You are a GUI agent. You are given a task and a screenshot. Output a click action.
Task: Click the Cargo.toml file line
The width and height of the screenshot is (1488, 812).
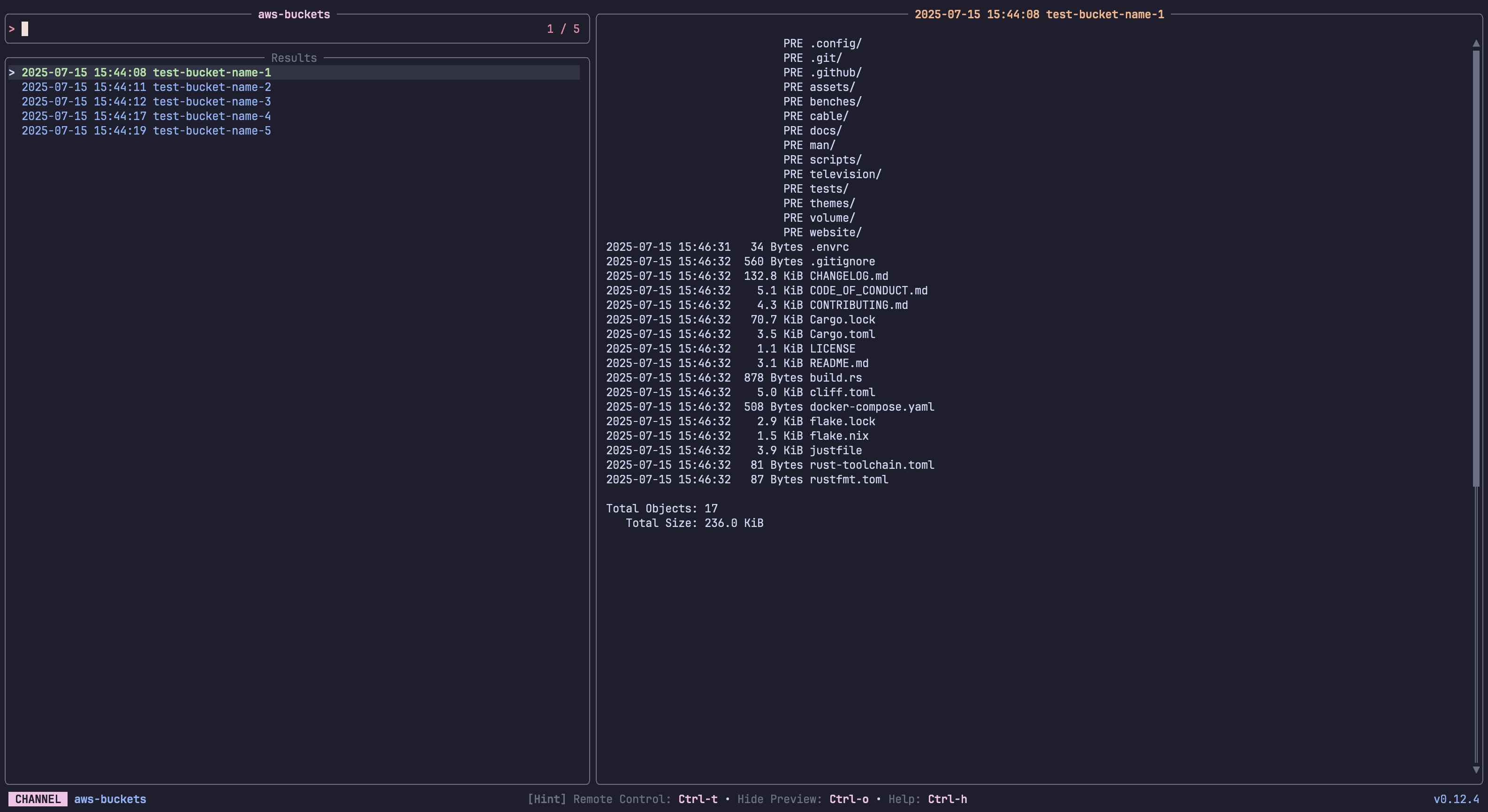click(741, 334)
